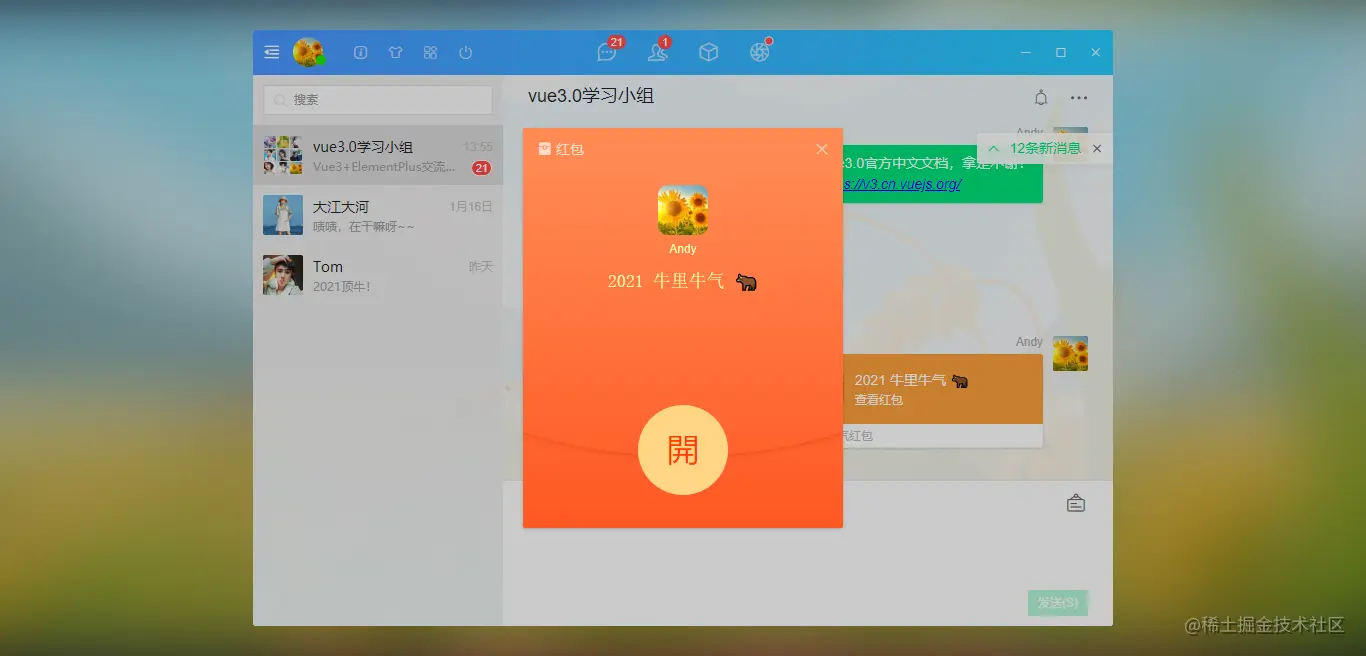Click the power logout icon
The height and width of the screenshot is (656, 1366).
[x=465, y=52]
